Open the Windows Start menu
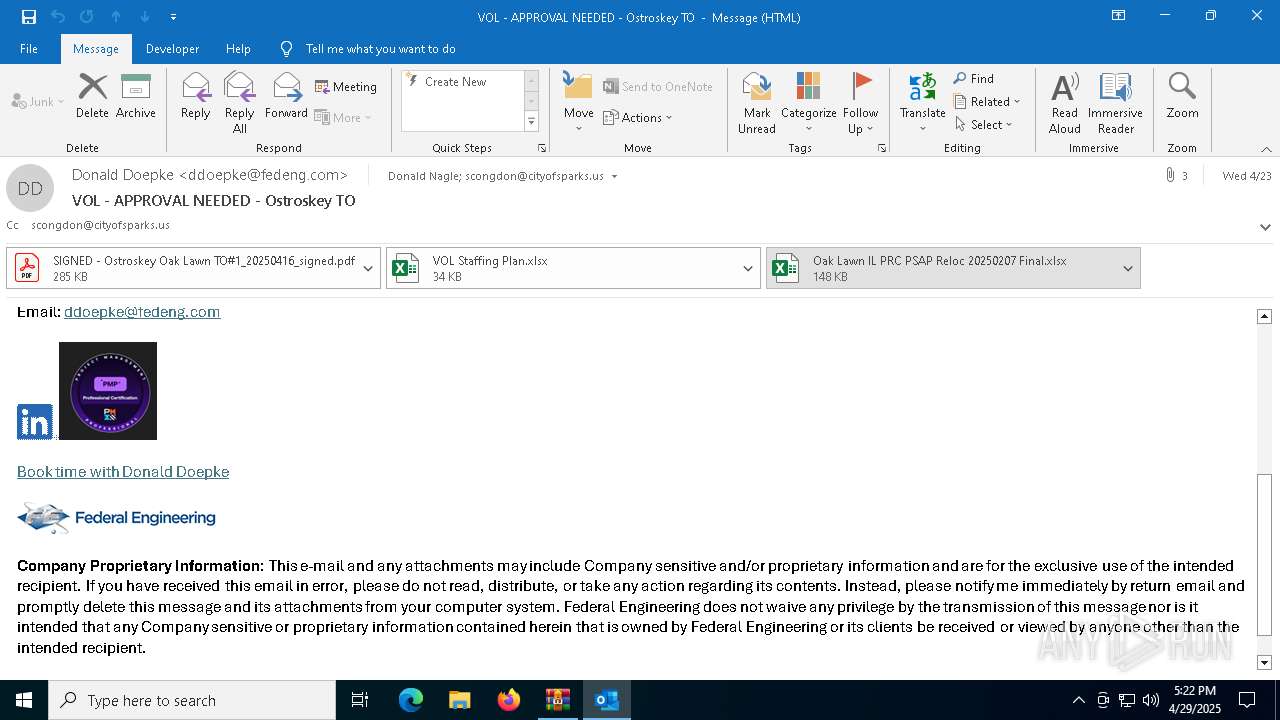This screenshot has height=720, width=1280. coord(24,700)
